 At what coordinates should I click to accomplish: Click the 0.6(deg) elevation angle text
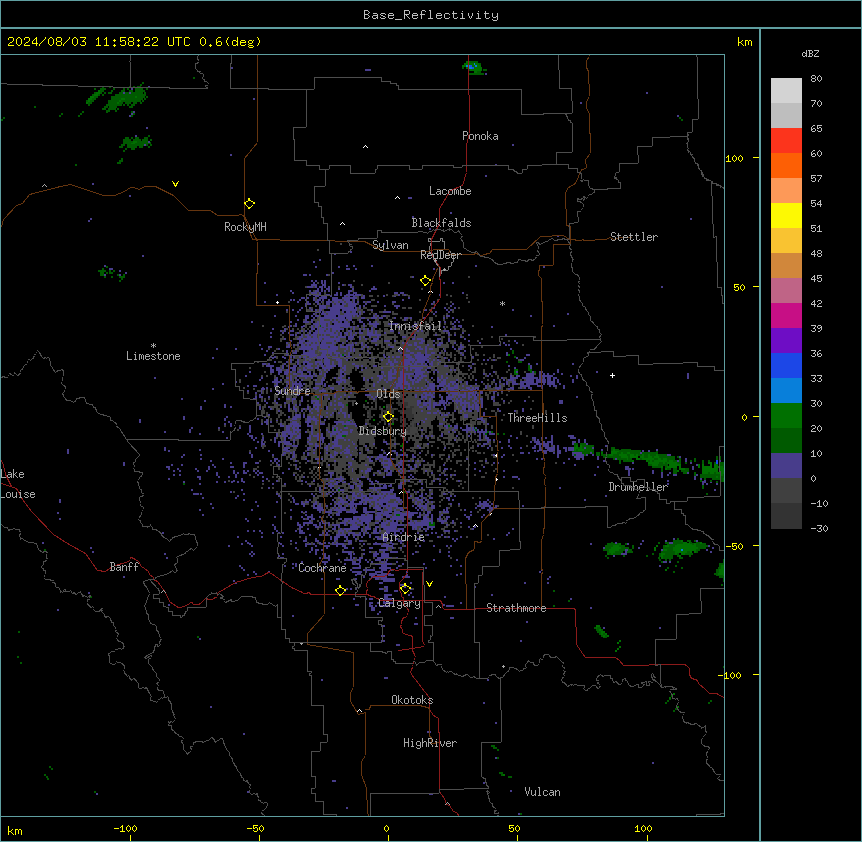(230, 42)
